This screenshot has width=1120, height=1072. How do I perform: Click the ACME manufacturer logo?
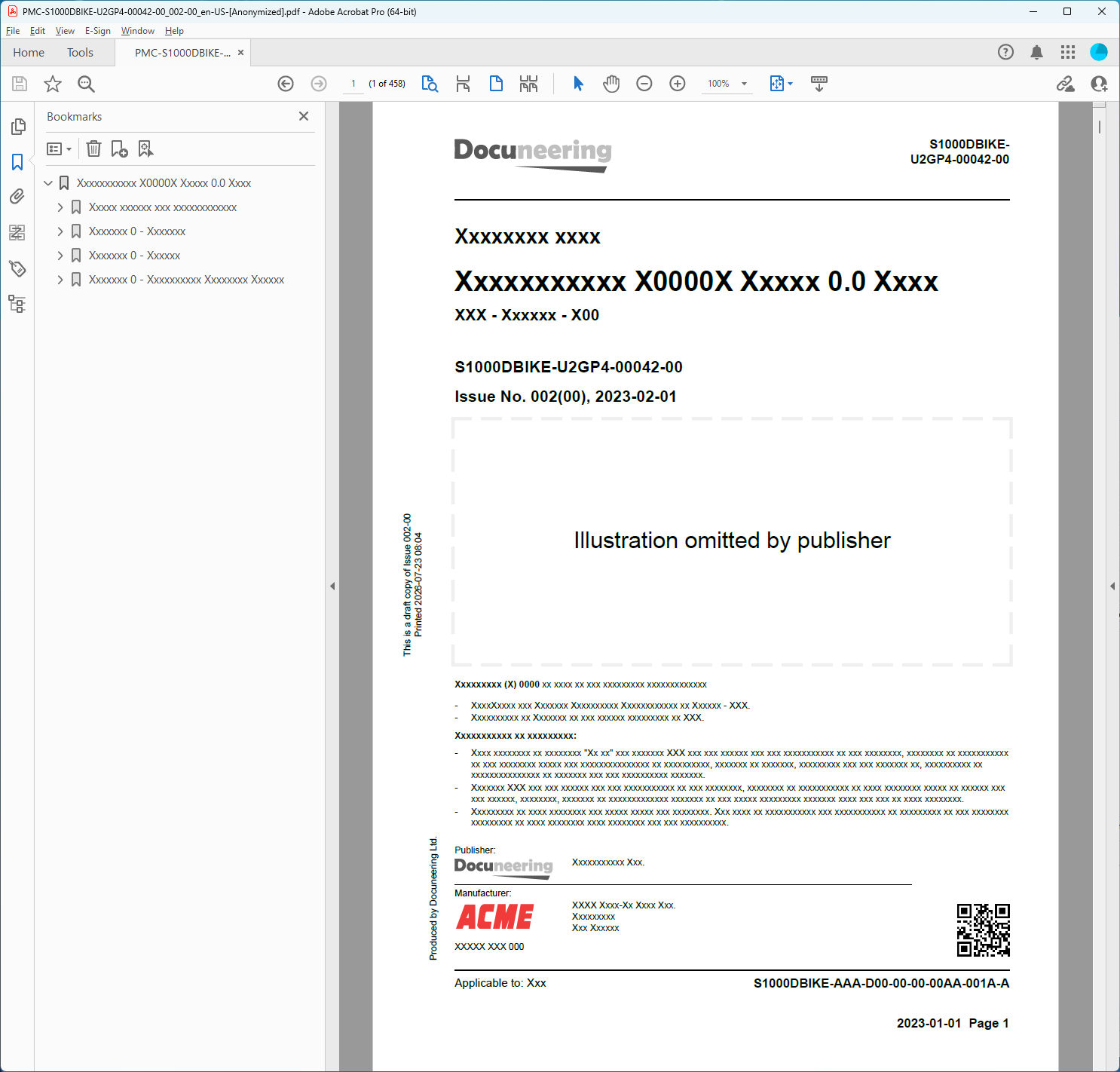[494, 917]
